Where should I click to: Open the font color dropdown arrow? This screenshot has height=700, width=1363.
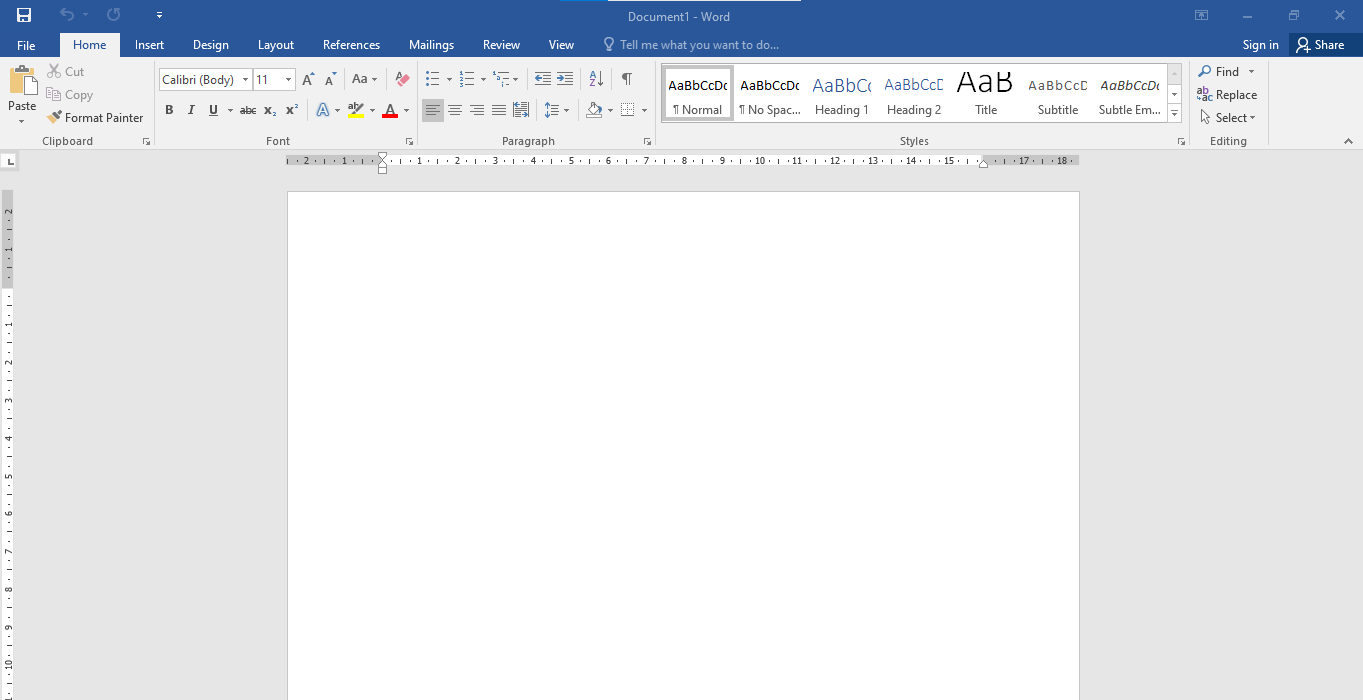click(406, 110)
